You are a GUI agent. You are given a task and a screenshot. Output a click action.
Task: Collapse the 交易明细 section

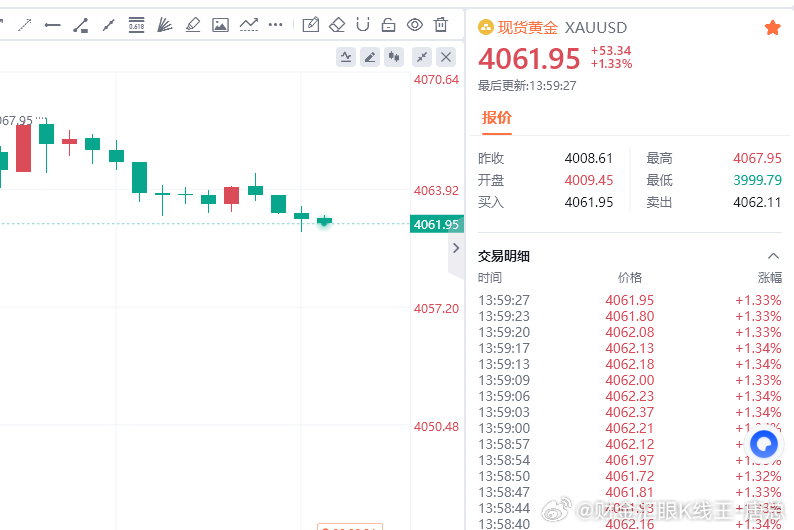(x=773, y=256)
